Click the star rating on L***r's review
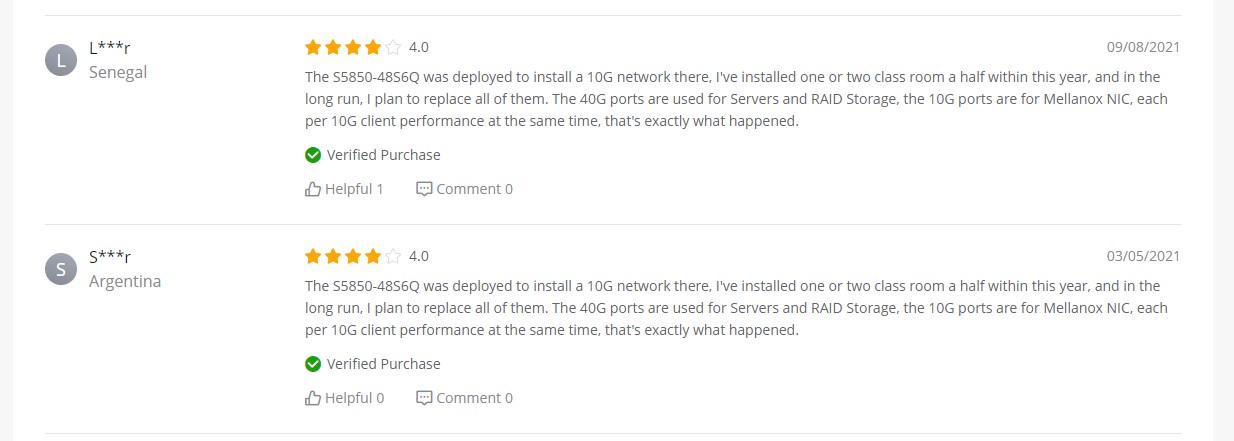This screenshot has height=441, width=1234. tap(353, 47)
